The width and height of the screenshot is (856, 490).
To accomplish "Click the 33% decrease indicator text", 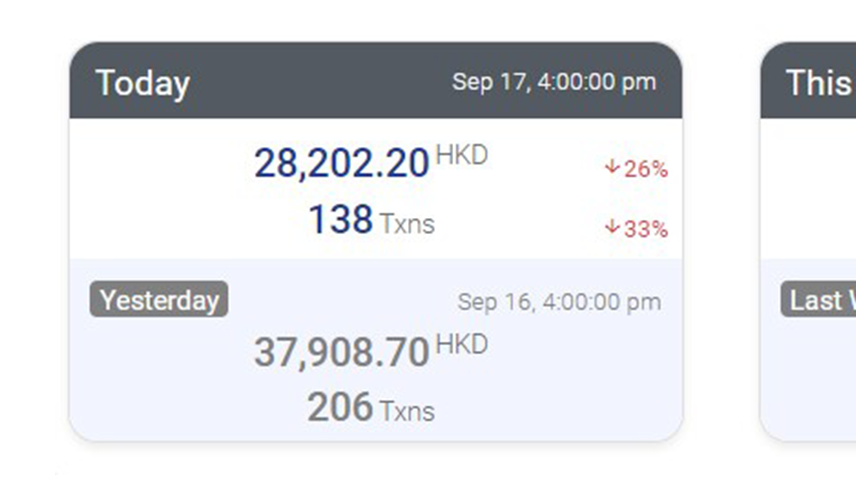I will tap(646, 229).
